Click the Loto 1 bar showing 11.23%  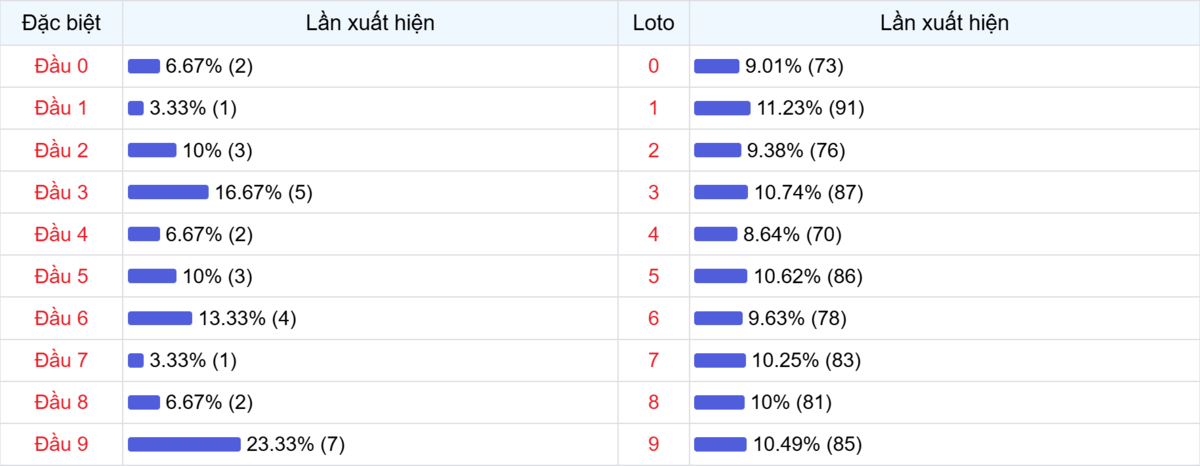click(722, 108)
